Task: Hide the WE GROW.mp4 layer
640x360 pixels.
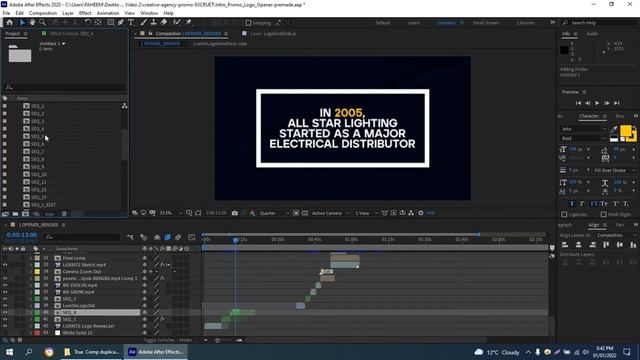Action: pos(5,292)
